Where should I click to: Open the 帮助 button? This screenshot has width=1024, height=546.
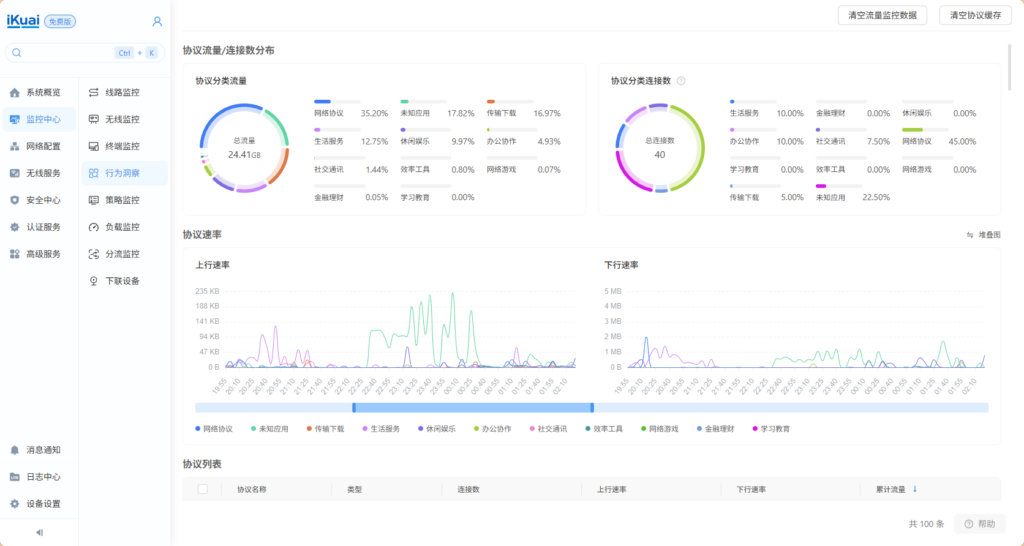click(980, 524)
